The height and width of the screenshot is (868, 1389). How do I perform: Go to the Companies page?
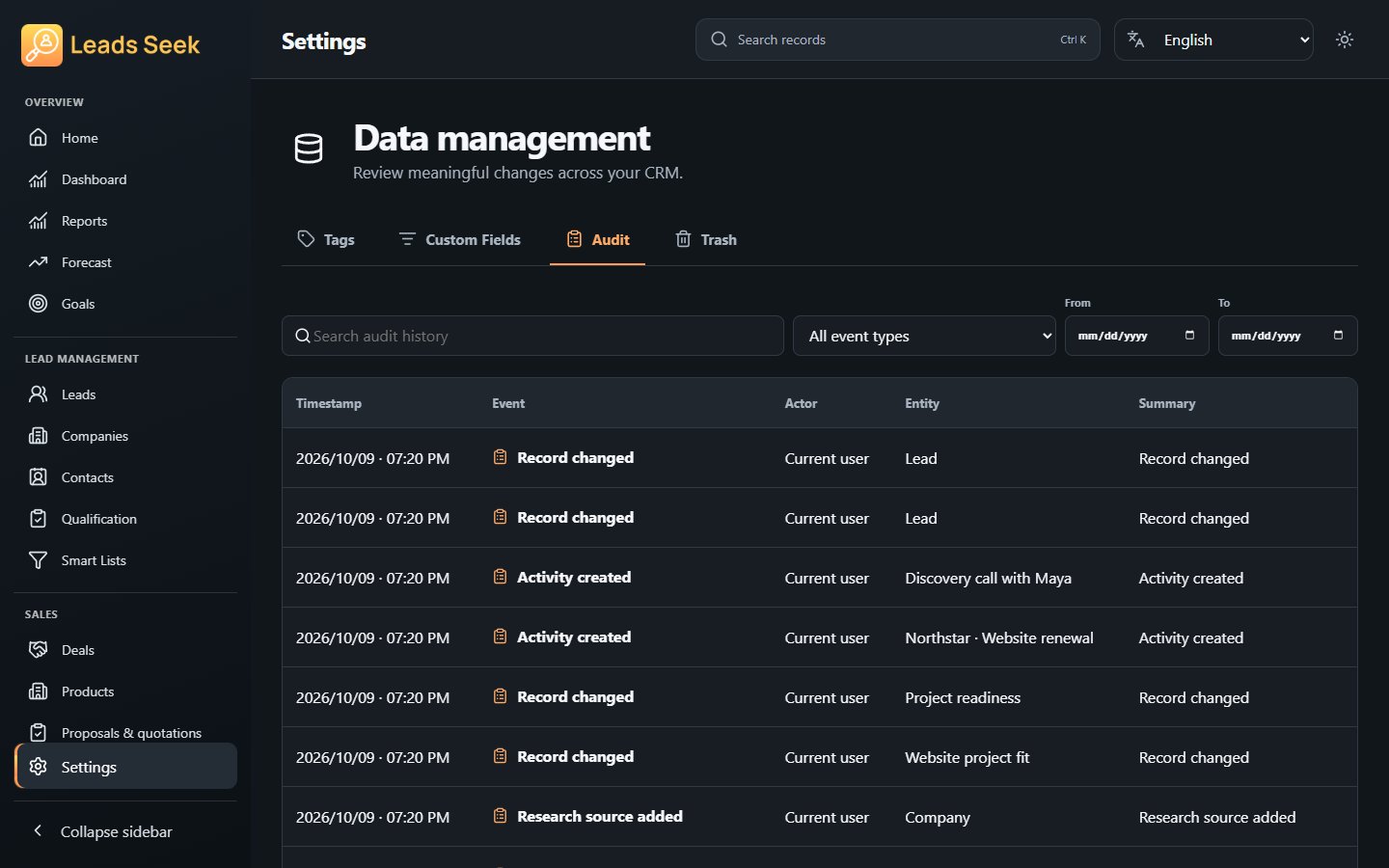click(x=125, y=436)
